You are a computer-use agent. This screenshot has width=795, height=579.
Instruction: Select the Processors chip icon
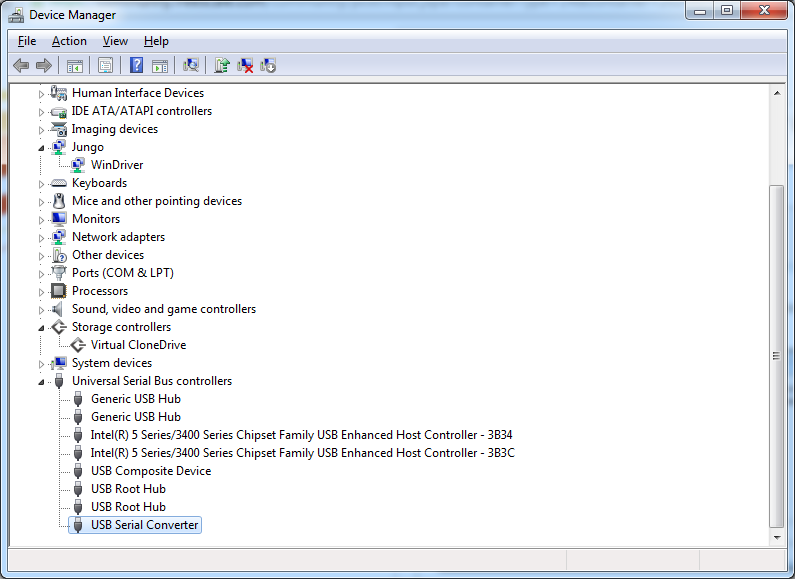coord(59,291)
